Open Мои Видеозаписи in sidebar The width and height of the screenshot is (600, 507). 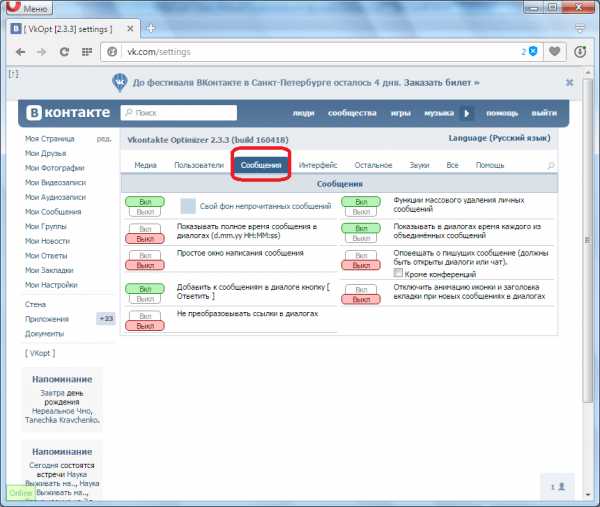coord(55,183)
